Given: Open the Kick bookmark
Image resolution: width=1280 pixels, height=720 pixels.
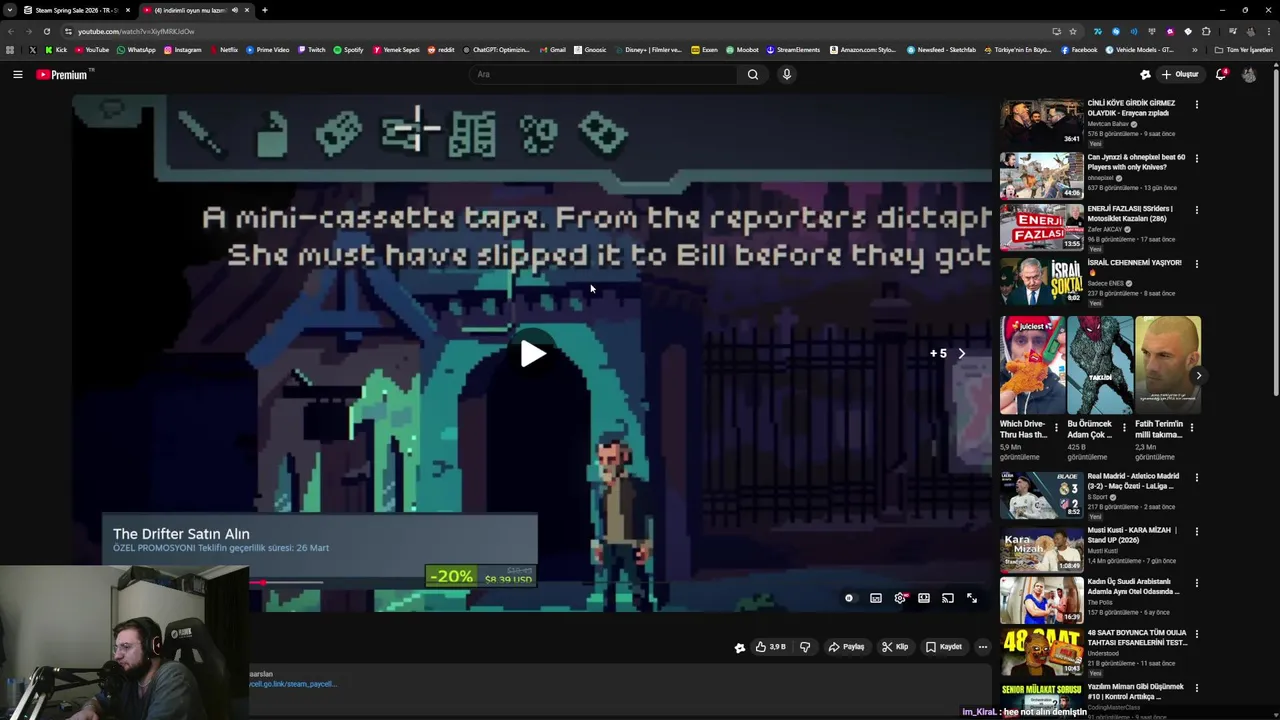Looking at the screenshot, I should click(56, 49).
